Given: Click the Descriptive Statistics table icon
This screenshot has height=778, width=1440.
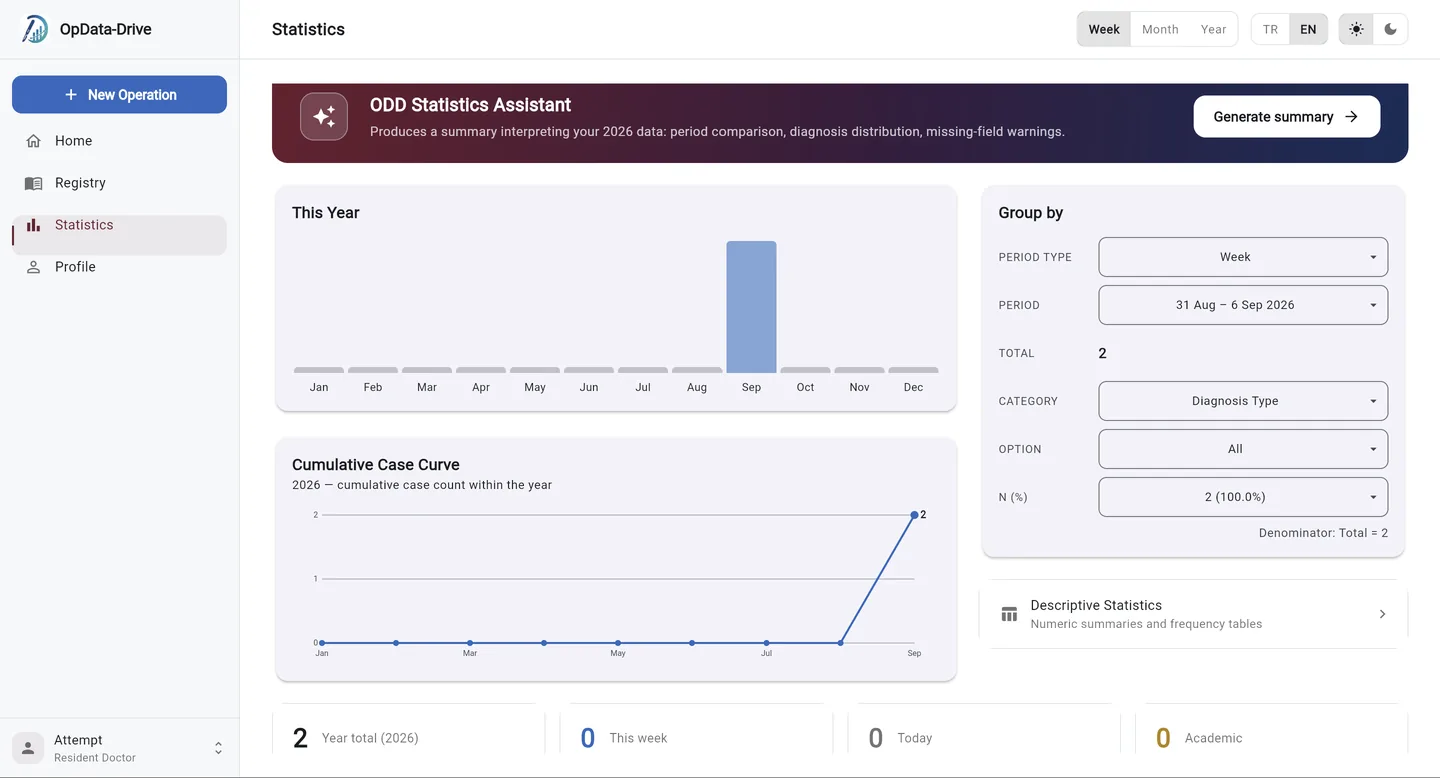Looking at the screenshot, I should coord(1009,614).
